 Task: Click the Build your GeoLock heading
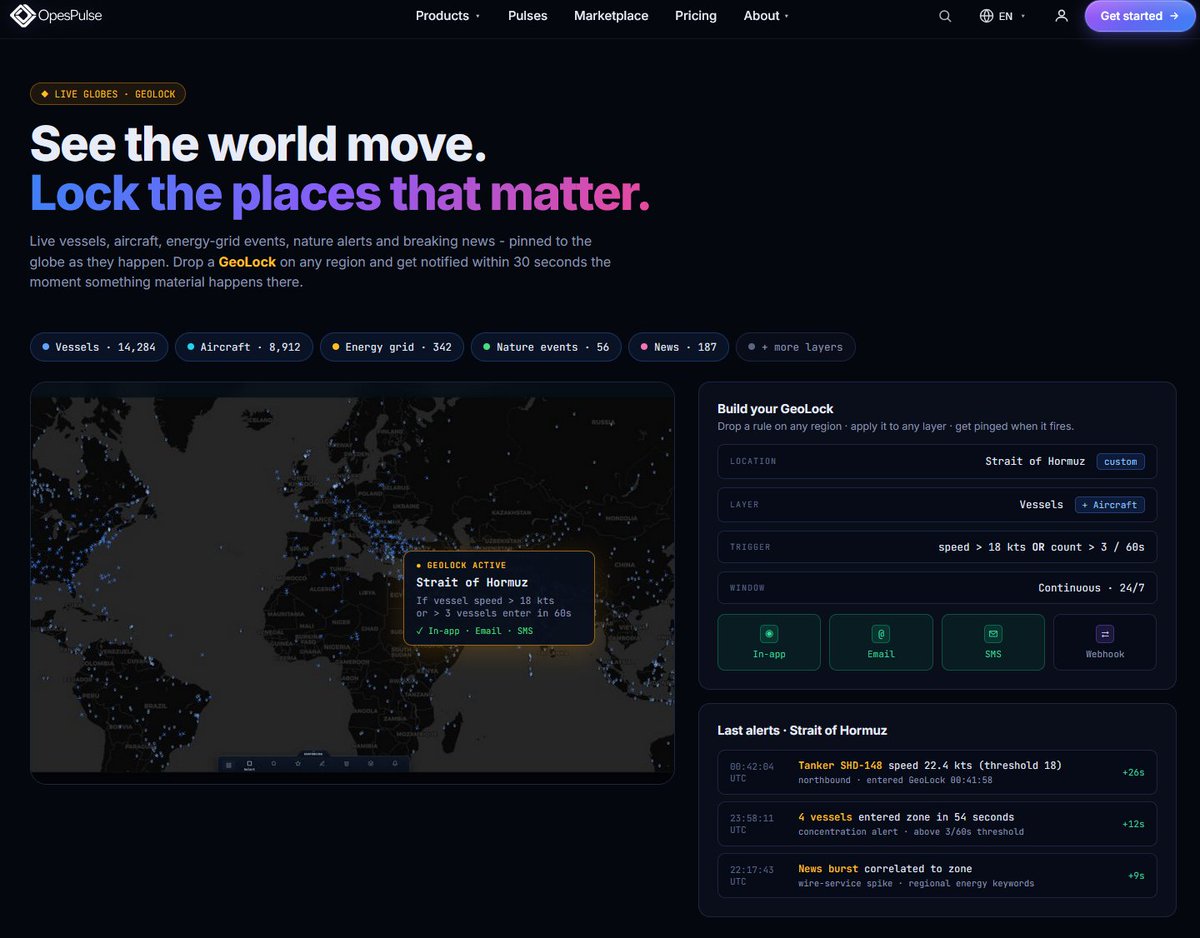click(775, 409)
